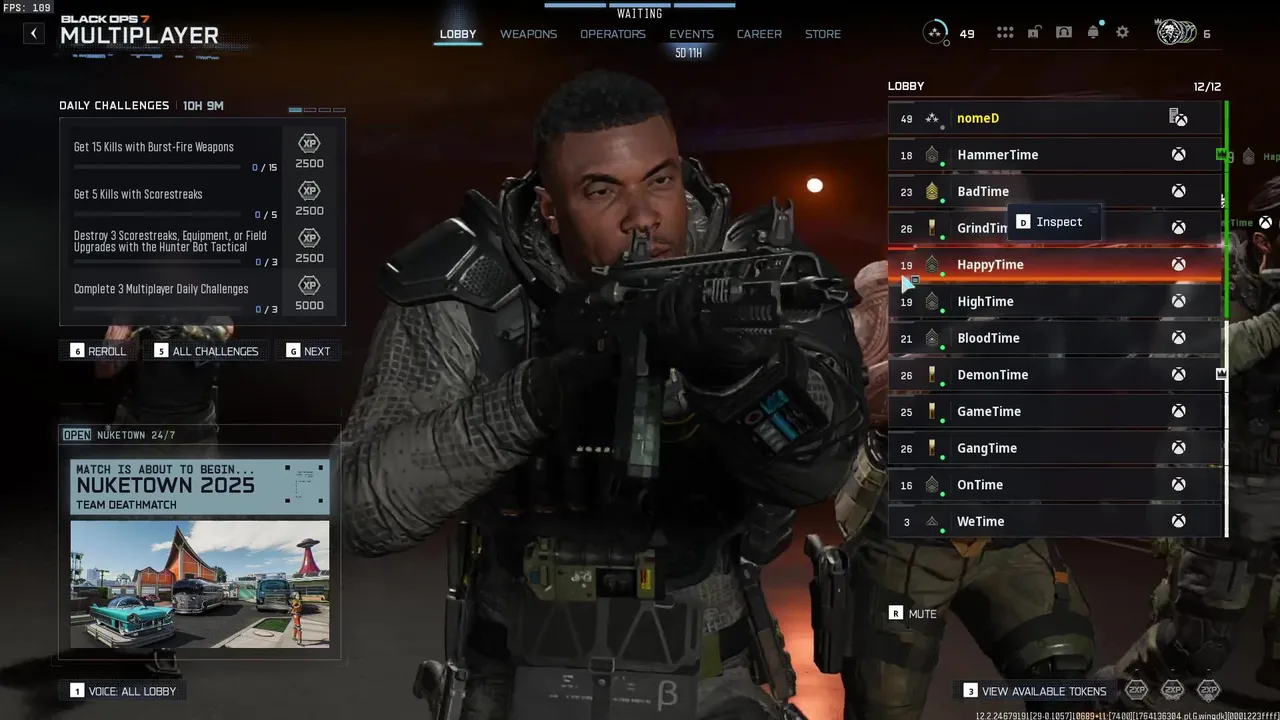Image resolution: width=1280 pixels, height=720 pixels.
Task: Click GangTime's Xbox platform icon
Action: 1179,448
